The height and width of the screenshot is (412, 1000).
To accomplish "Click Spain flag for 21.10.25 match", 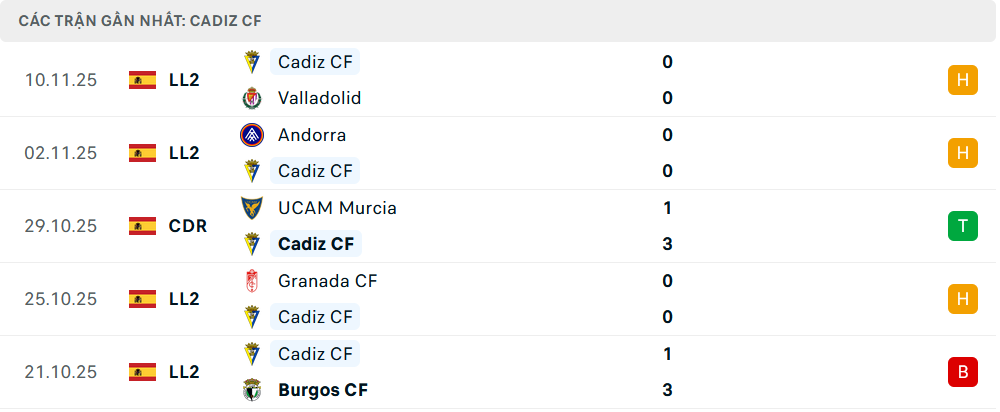I will tap(143, 372).
